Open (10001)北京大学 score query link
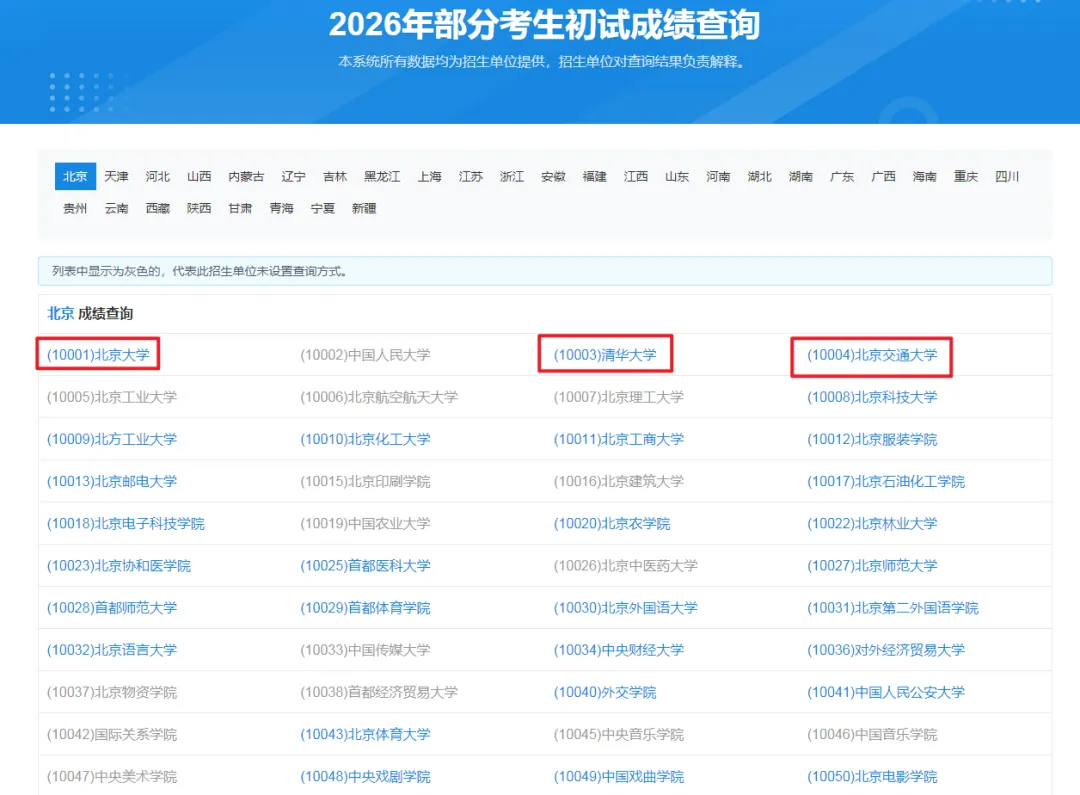 pos(98,355)
